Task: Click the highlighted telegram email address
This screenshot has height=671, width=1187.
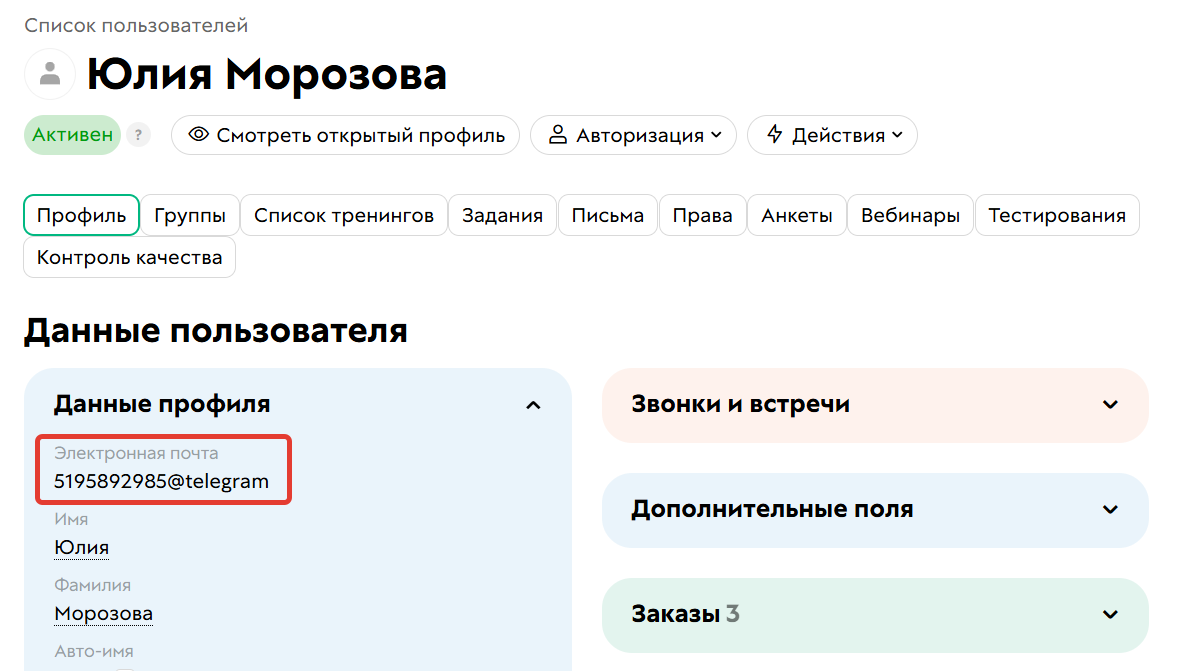Action: point(160,481)
